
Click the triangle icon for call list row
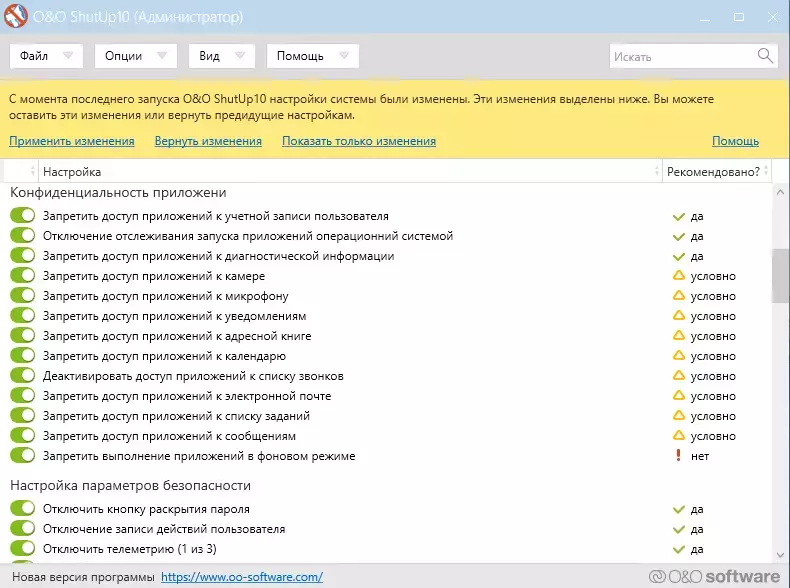(679, 375)
